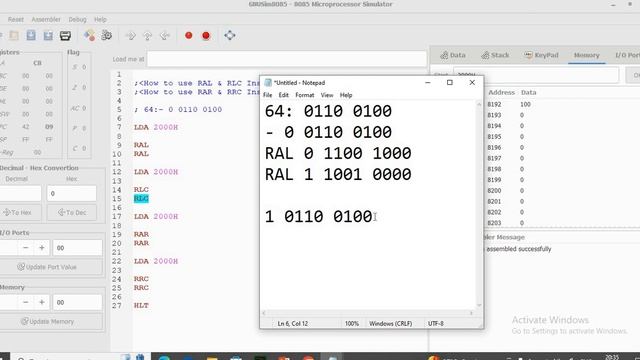Increment Memory address with plus
The width and height of the screenshot is (640, 360).
click(x=42, y=302)
